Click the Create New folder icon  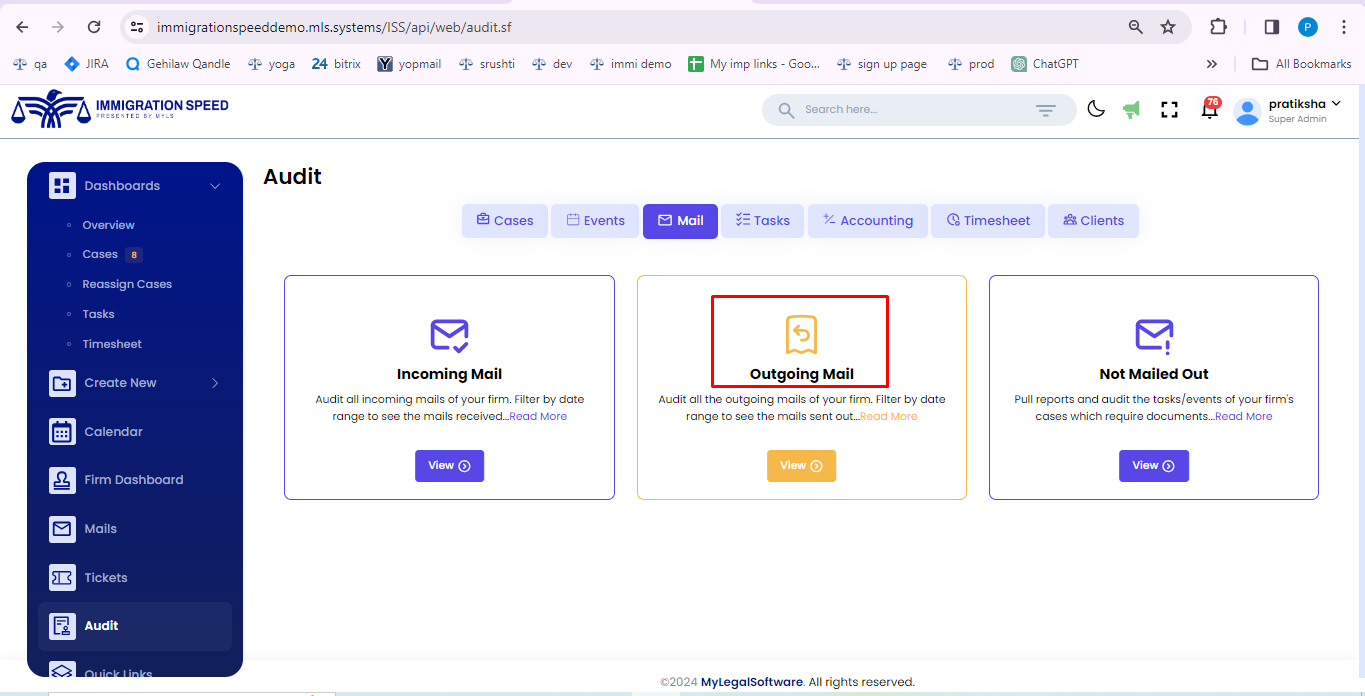click(x=62, y=383)
